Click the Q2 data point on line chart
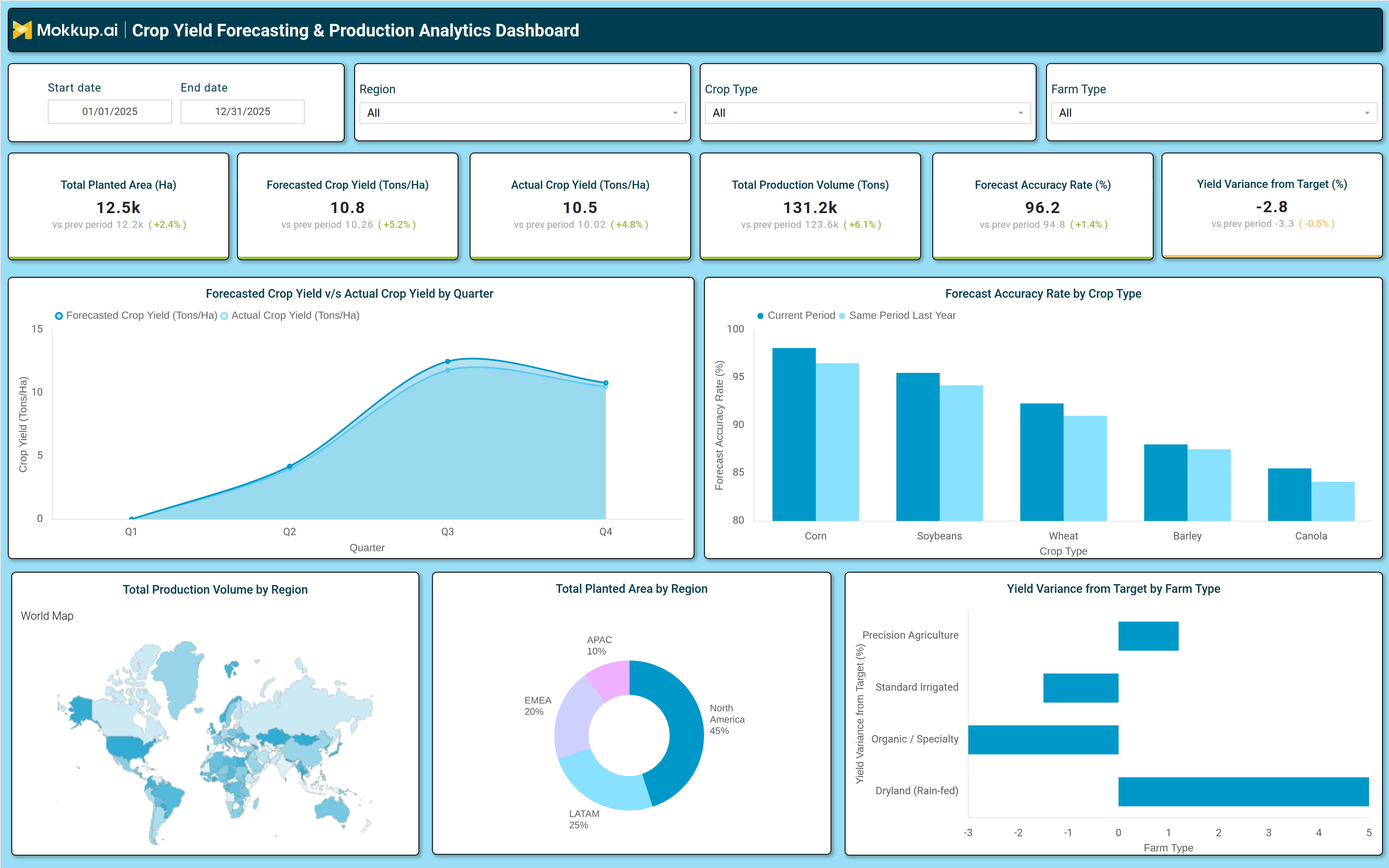The height and width of the screenshot is (868, 1389). (289, 467)
